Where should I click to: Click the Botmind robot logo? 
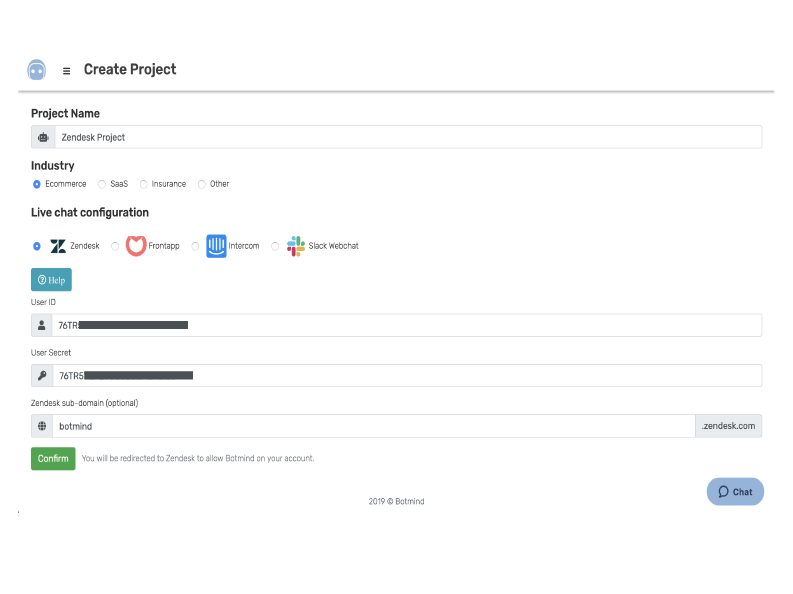pos(36,70)
